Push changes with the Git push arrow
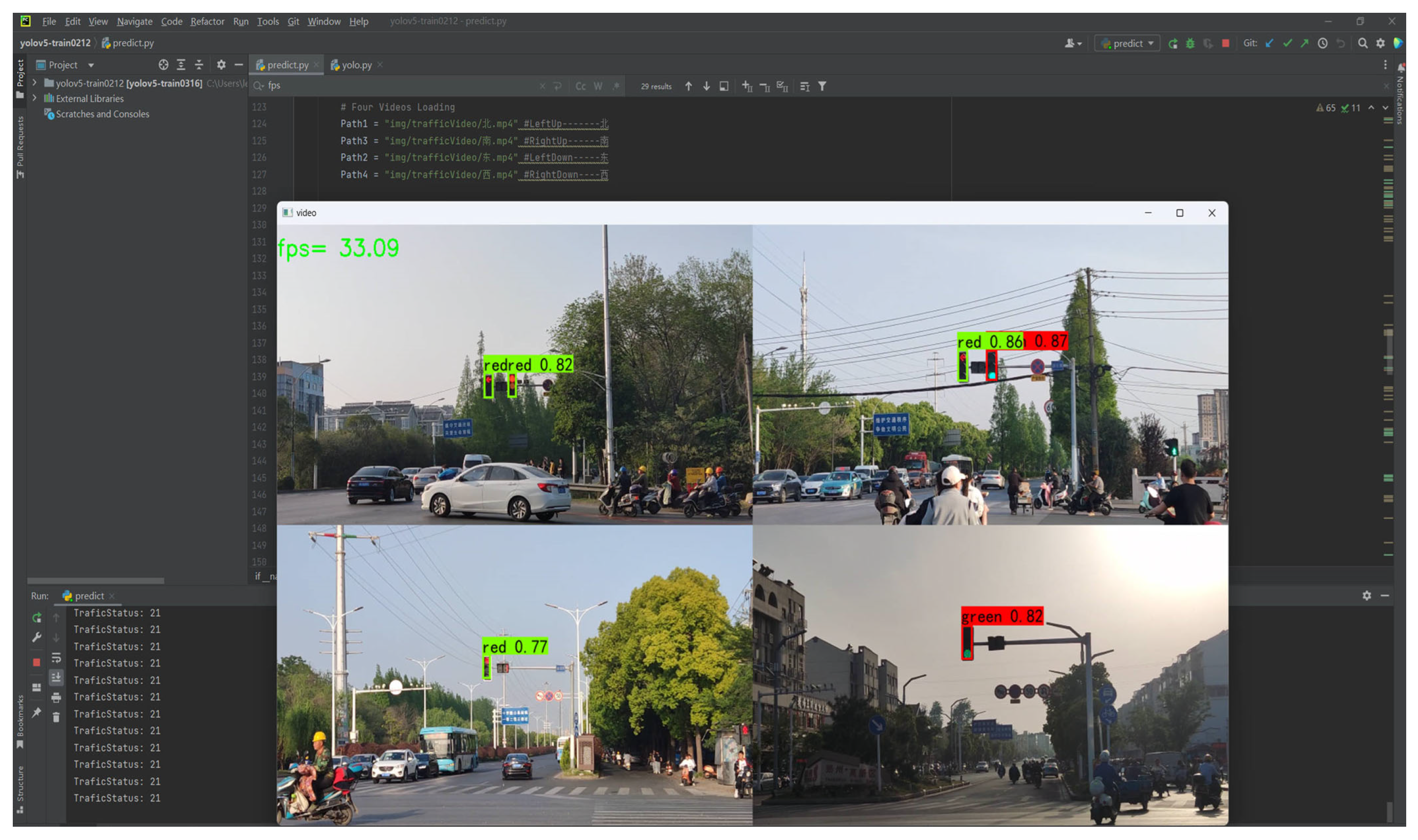Image resolution: width=1418 pixels, height=840 pixels. click(1304, 44)
